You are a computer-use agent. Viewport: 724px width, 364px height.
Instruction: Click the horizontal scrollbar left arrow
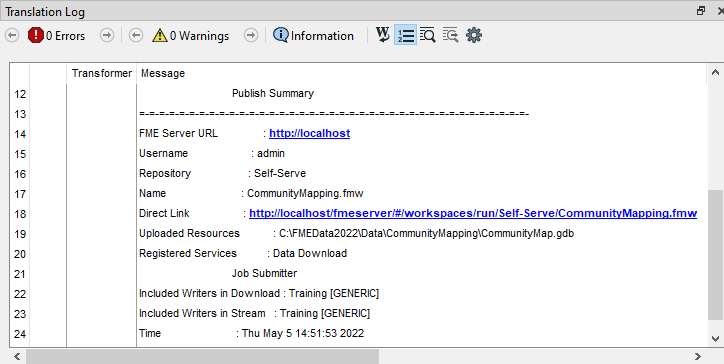click(x=17, y=356)
